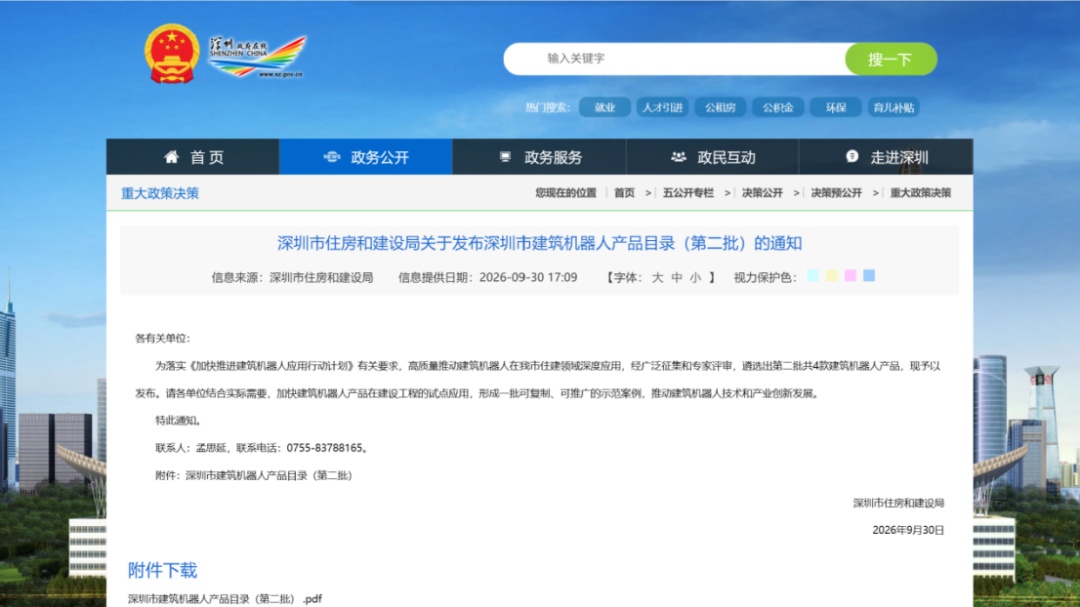This screenshot has height=607, width=1080.
Task: Set font size to 小
Action: 695,278
